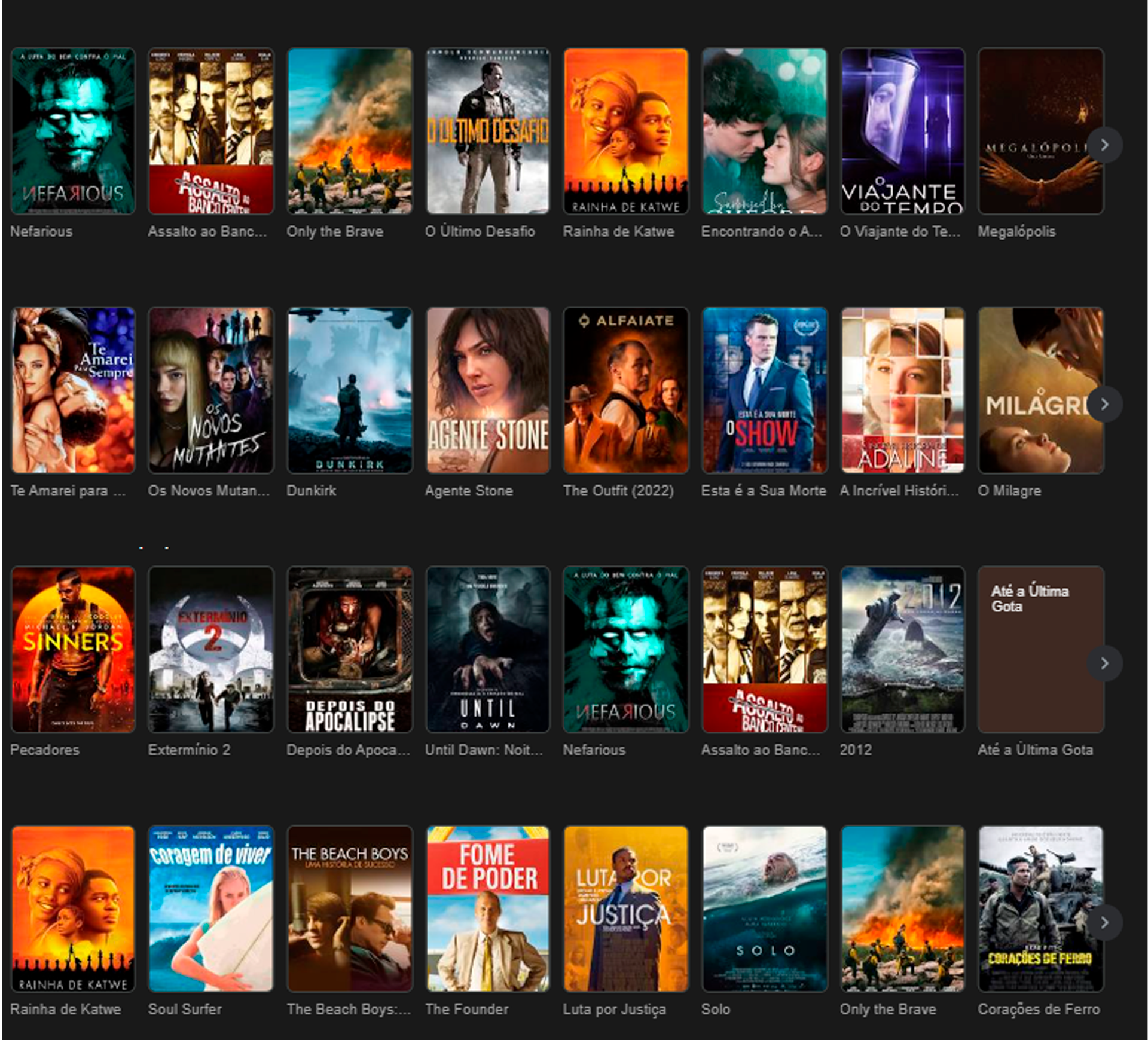Open the 'The Outfit (2022)' title link
1148x1040 pixels.
(x=618, y=491)
